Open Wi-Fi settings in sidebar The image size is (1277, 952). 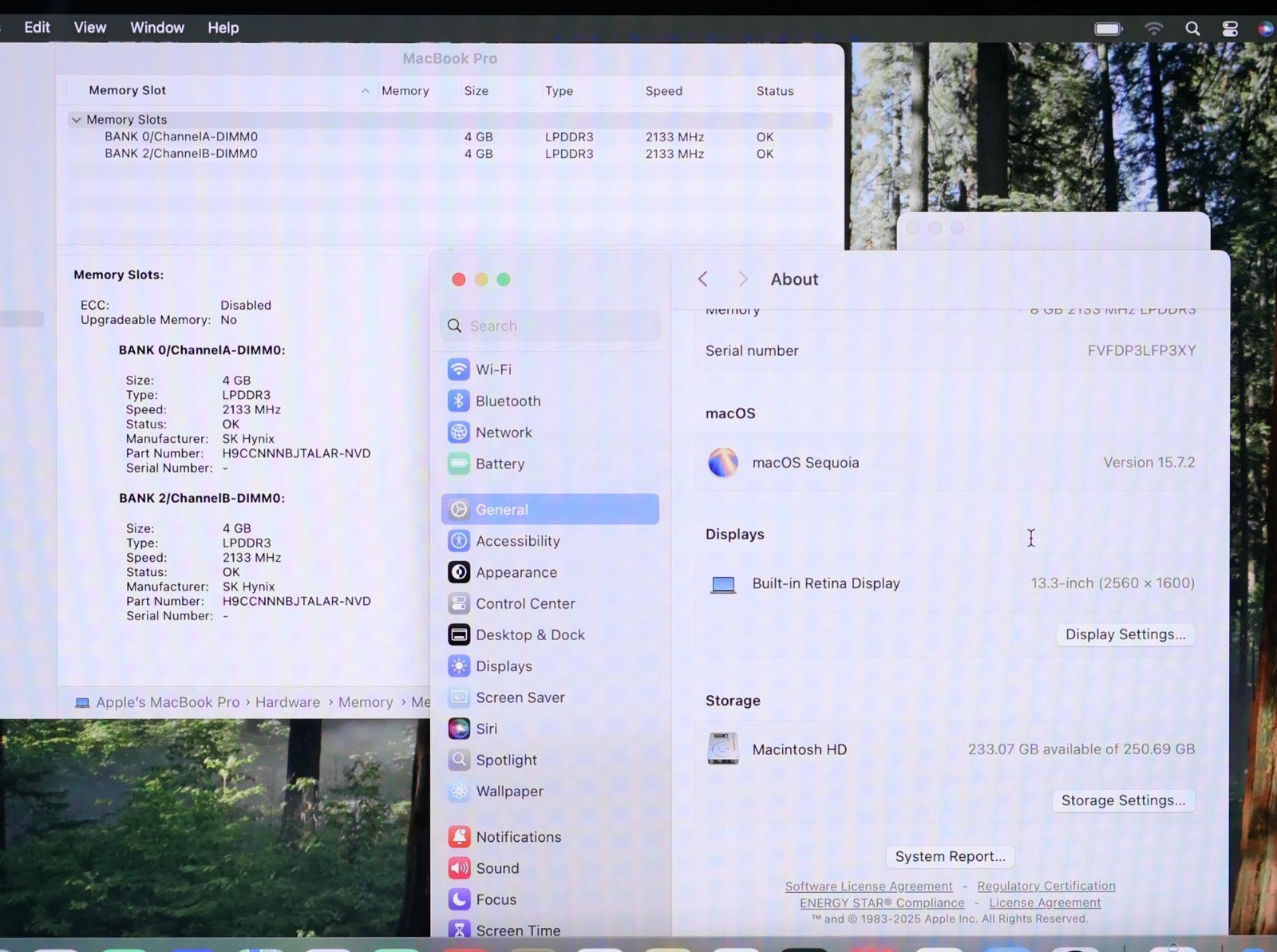(x=493, y=369)
